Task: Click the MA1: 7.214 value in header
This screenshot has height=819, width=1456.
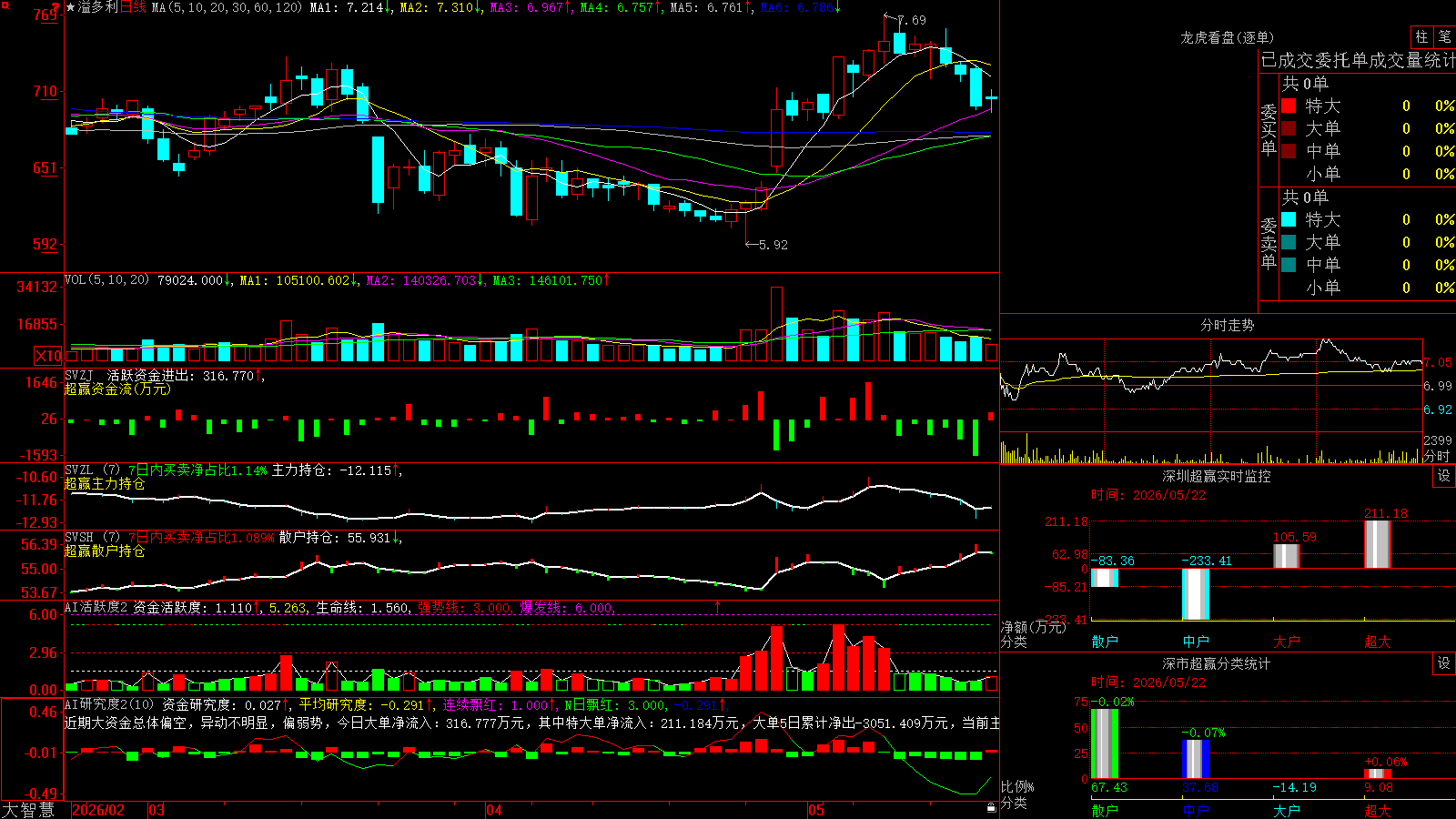Action: point(347,7)
